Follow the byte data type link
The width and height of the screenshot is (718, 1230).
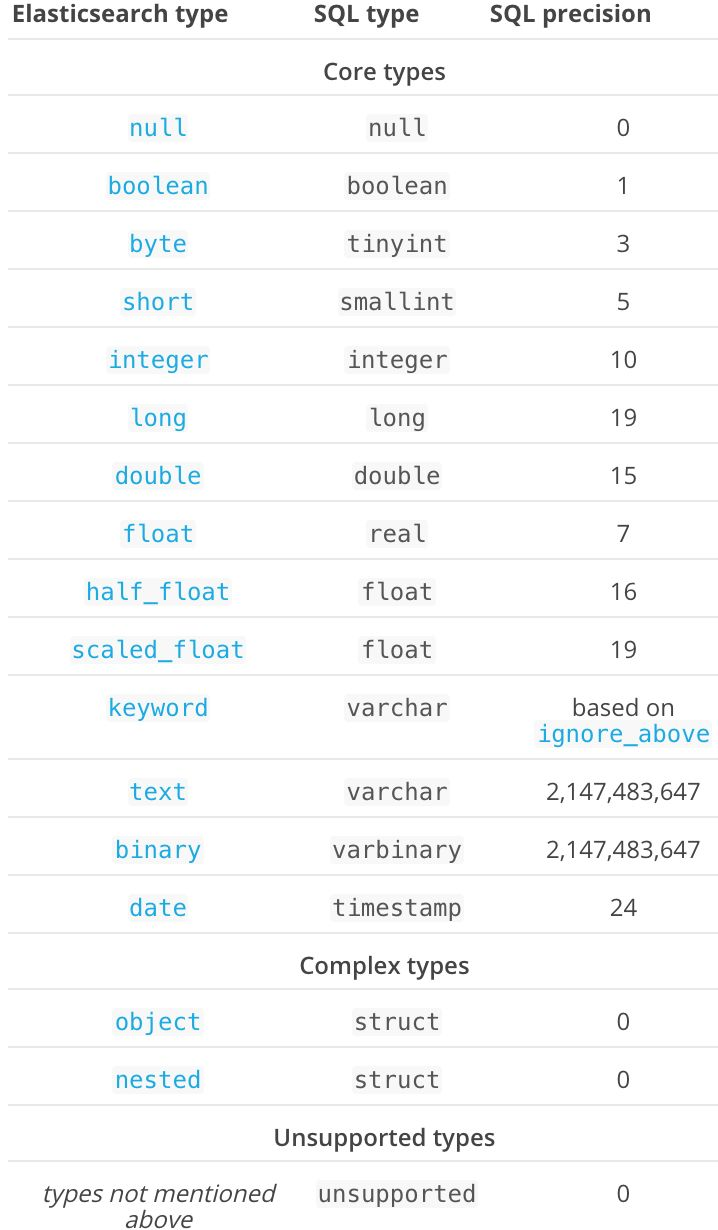point(158,244)
